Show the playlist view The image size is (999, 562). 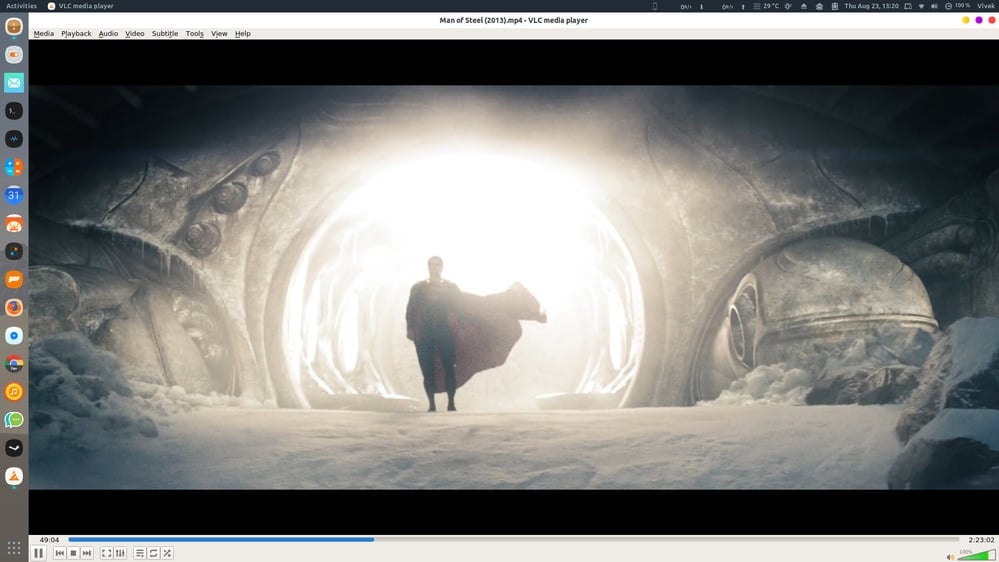(140, 553)
